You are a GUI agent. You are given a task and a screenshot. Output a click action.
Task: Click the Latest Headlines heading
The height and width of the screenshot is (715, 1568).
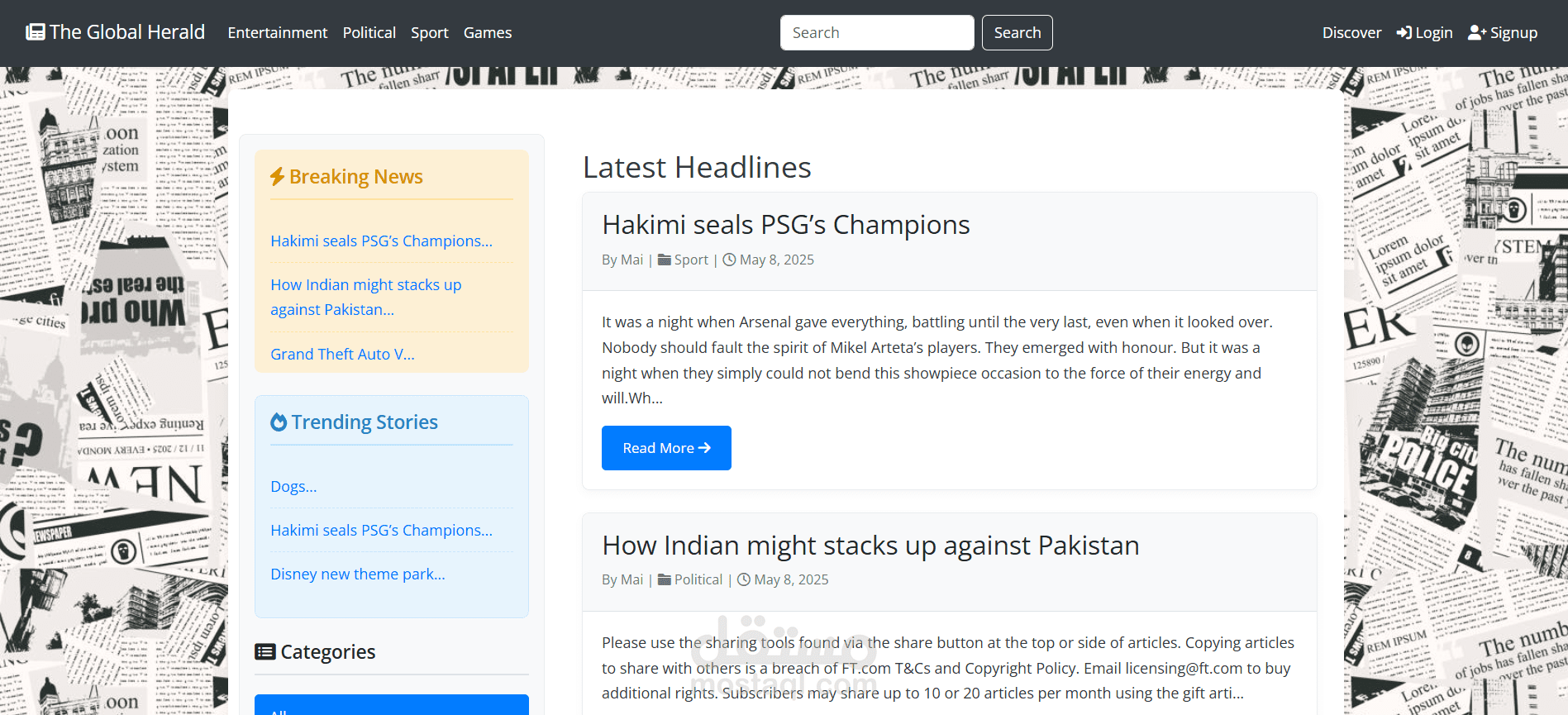(697, 167)
